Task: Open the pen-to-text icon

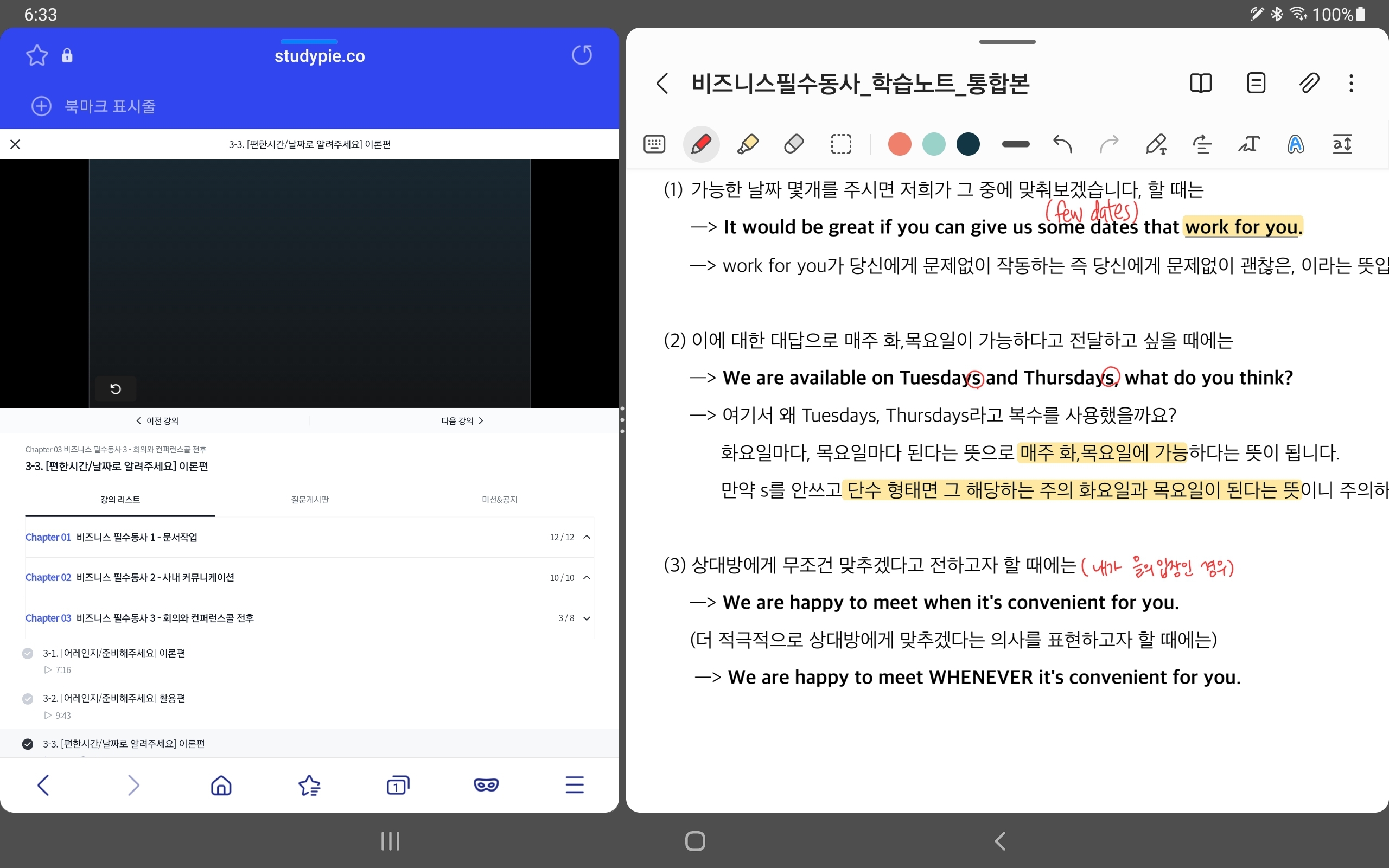Action: [x=1156, y=144]
